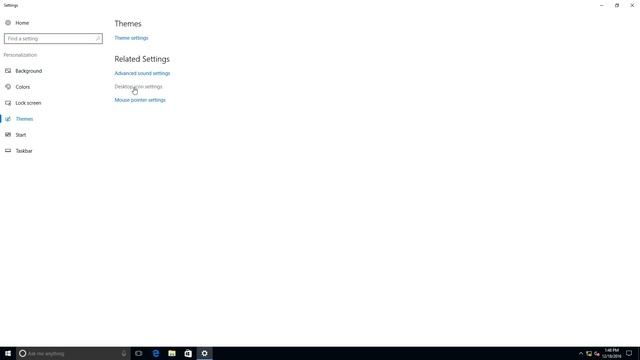The image size is (640, 360).
Task: Click the Settings gear taskbar icon
Action: [204, 353]
